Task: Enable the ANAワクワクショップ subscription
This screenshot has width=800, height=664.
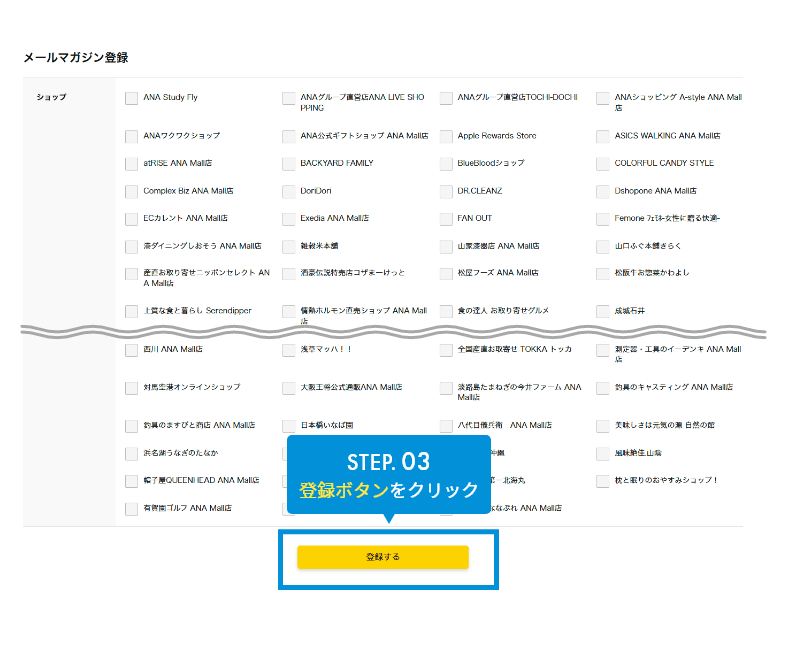Action: click(131, 136)
